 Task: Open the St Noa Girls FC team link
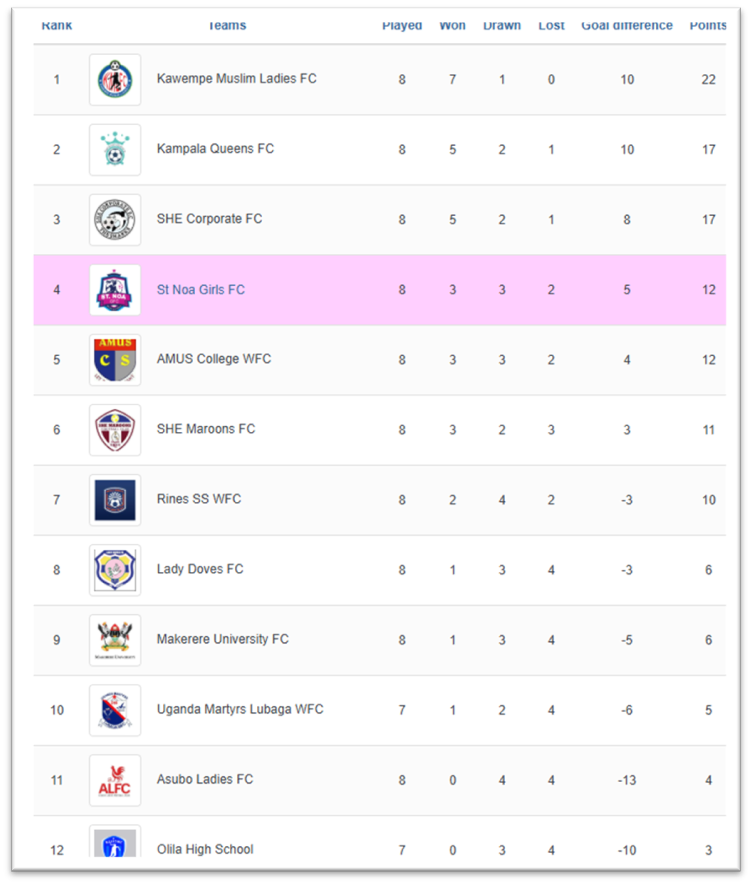201,290
